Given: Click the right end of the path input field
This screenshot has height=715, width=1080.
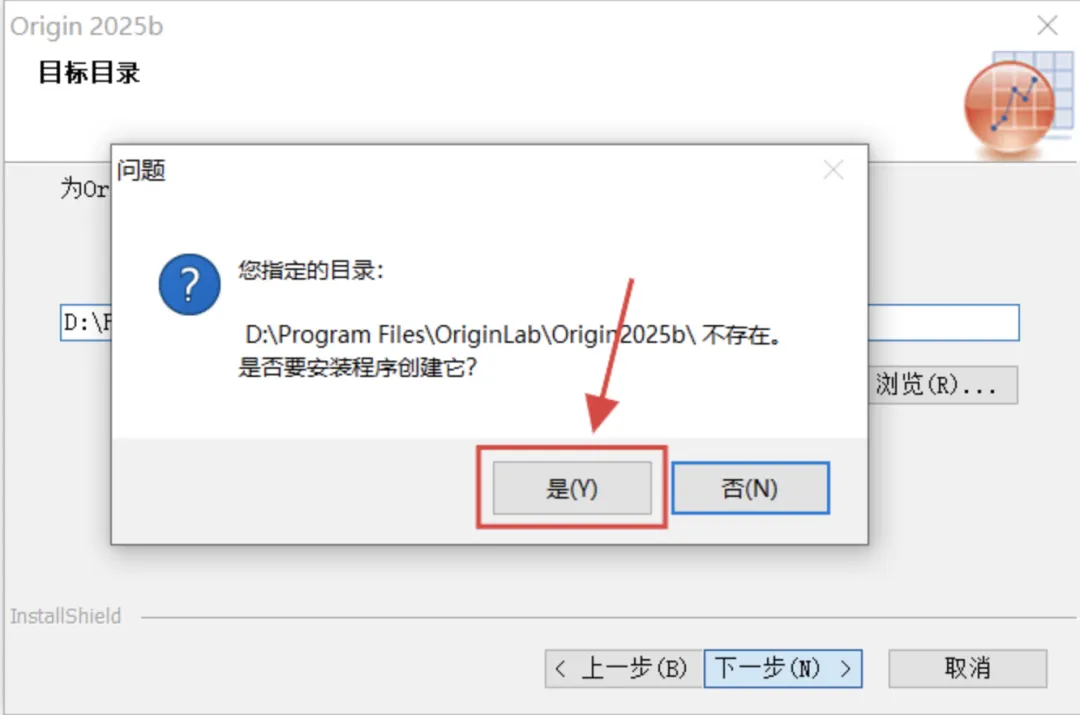Looking at the screenshot, I should click(x=944, y=322).
